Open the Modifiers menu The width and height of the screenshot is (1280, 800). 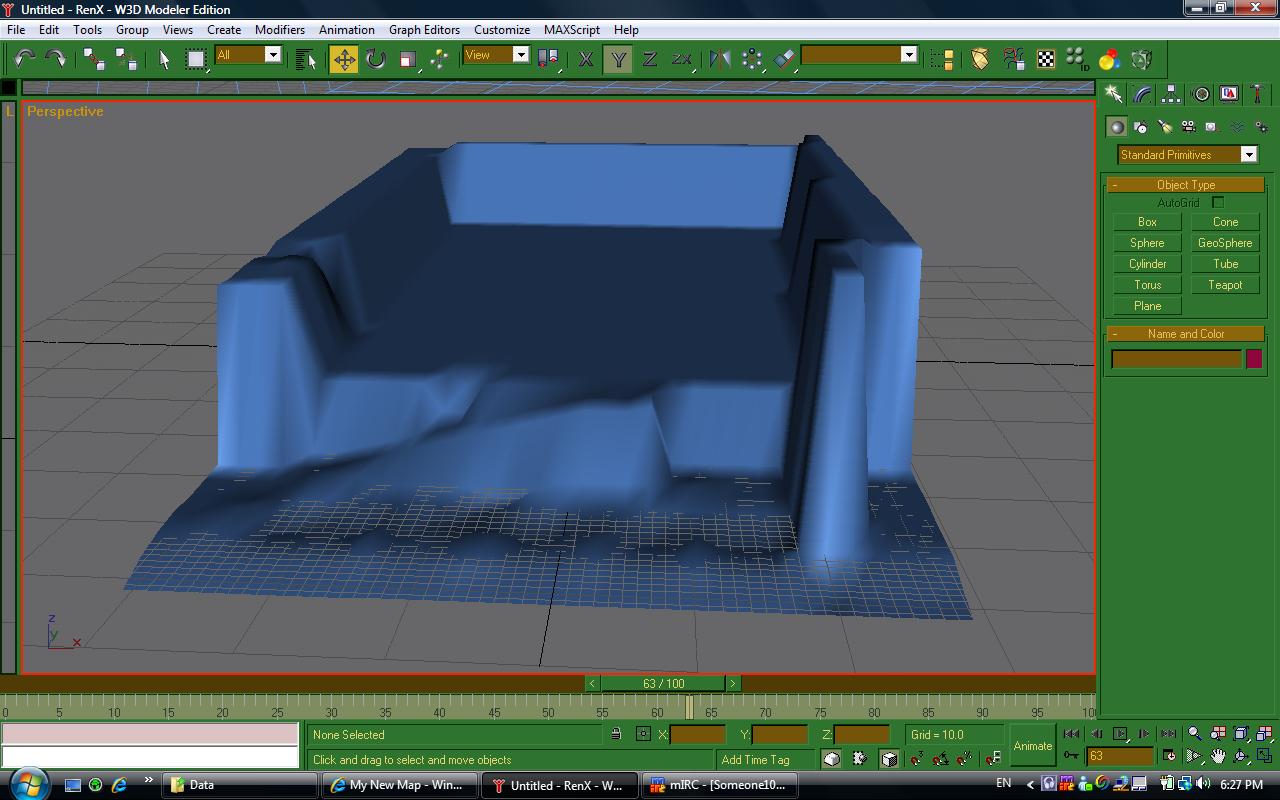pyautogui.click(x=279, y=30)
